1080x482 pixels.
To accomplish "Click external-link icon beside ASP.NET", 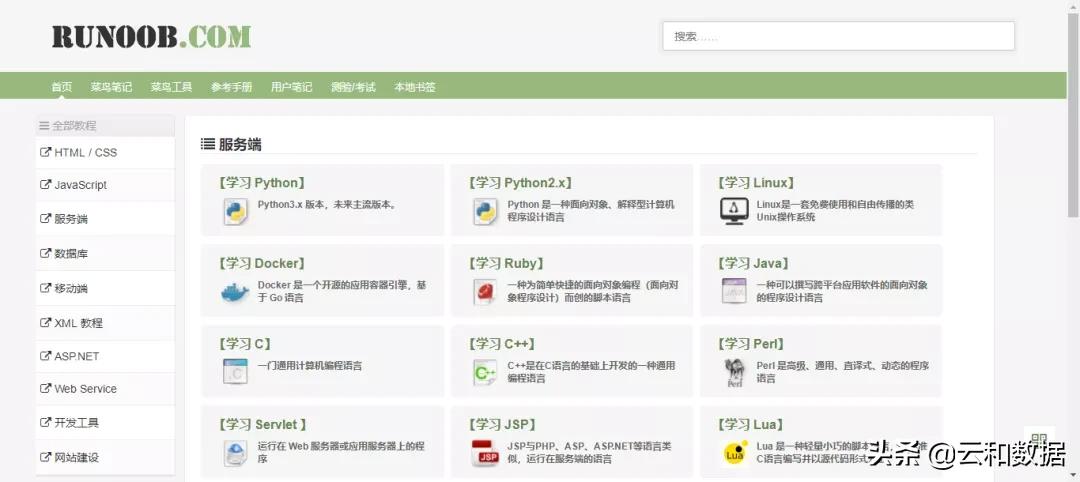I will pyautogui.click(x=45, y=355).
